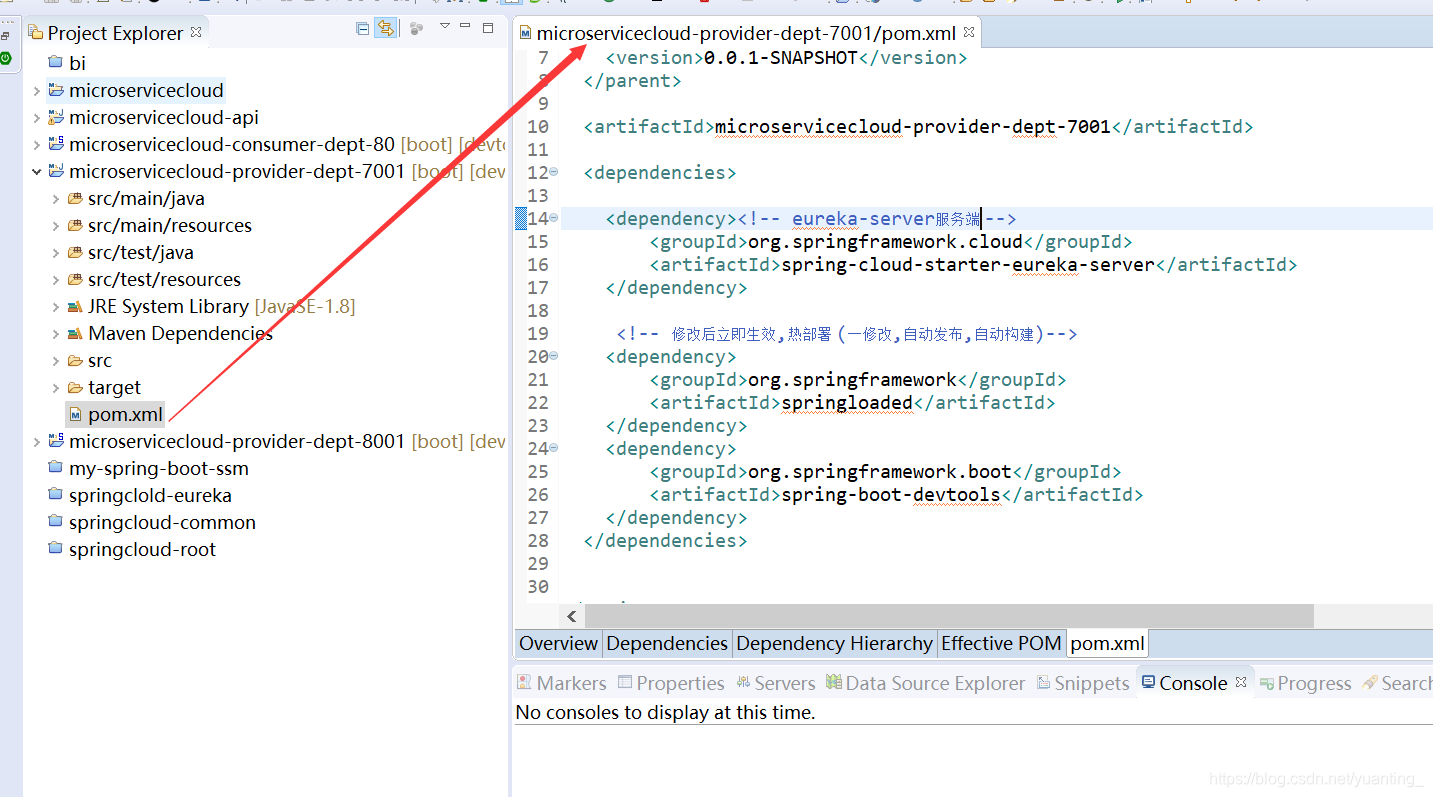Close the pom.xml editor tab
1433x797 pixels.
pos(969,33)
